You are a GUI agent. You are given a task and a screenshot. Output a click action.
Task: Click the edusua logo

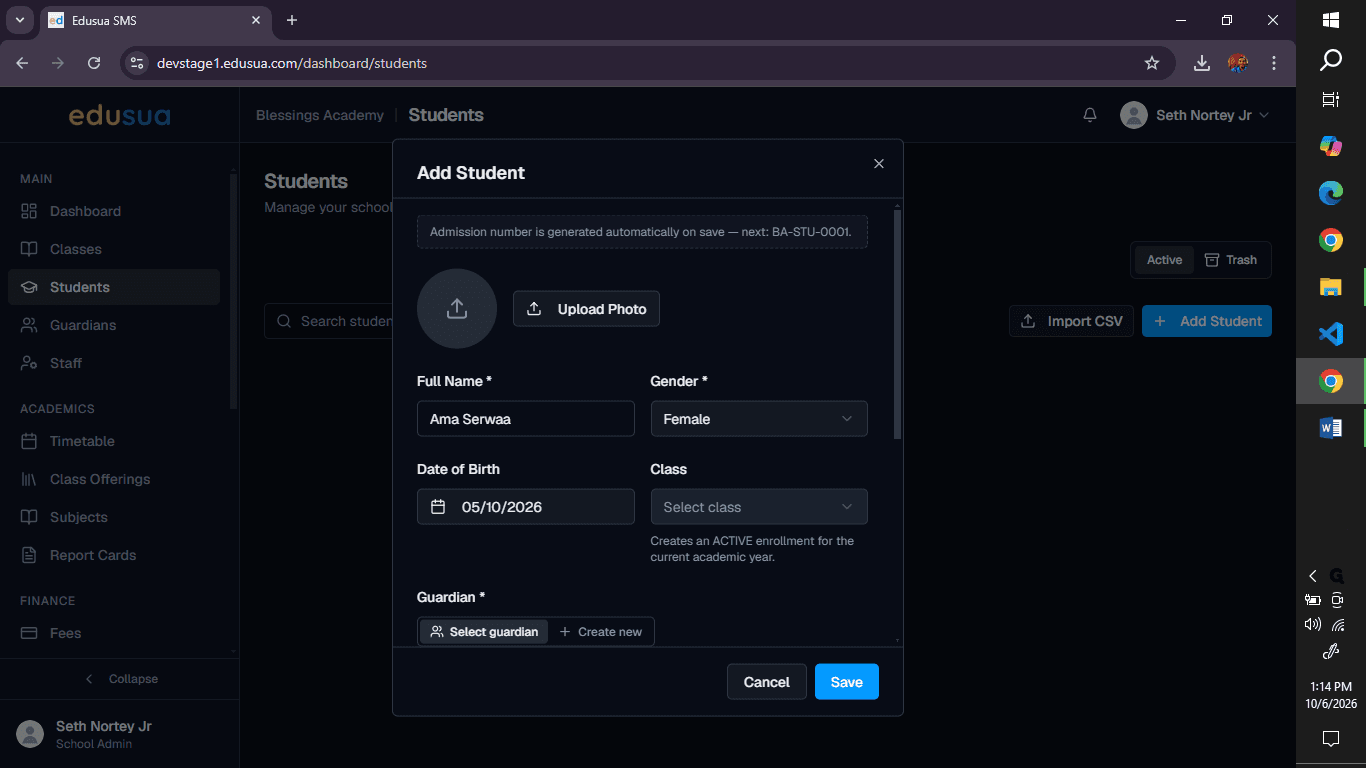119,116
